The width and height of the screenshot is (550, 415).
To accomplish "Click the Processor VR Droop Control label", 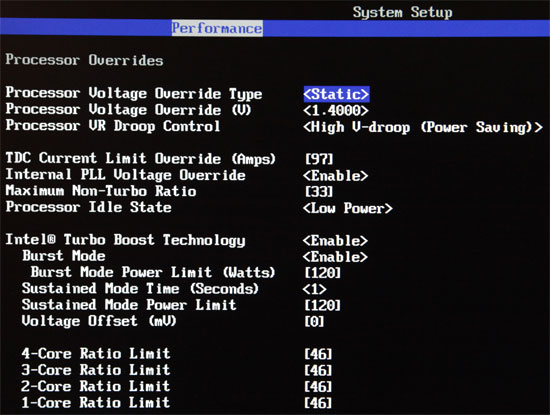I will [113, 126].
